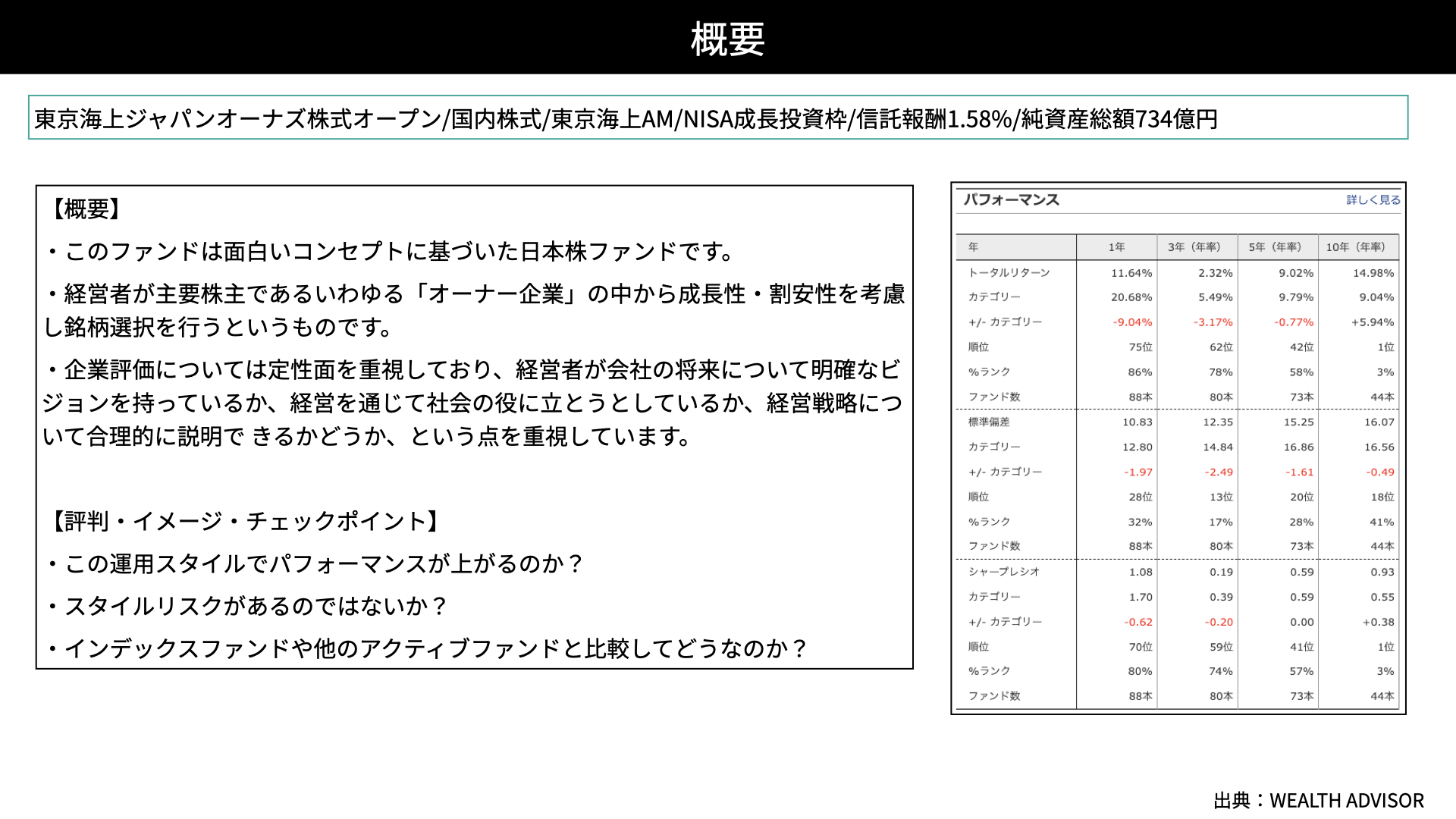Click the red -0.62 Sharpe difference
Viewport: 1456px width, 819px height.
(x=1138, y=623)
